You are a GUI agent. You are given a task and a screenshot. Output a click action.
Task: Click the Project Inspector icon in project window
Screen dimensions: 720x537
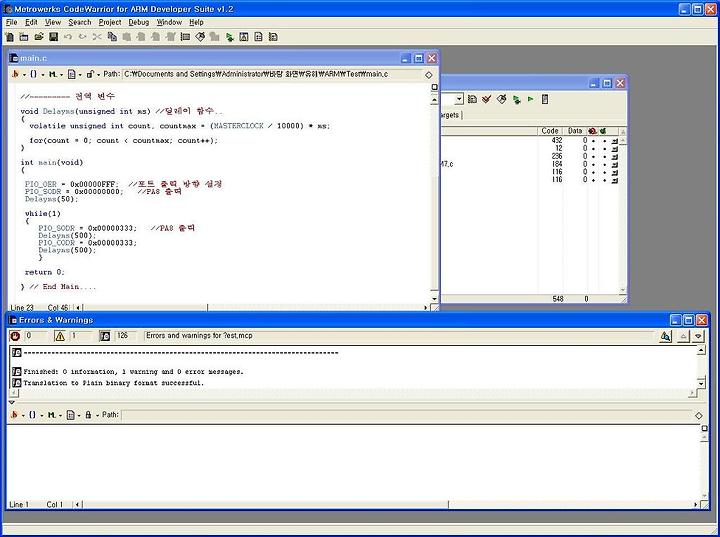coord(545,99)
